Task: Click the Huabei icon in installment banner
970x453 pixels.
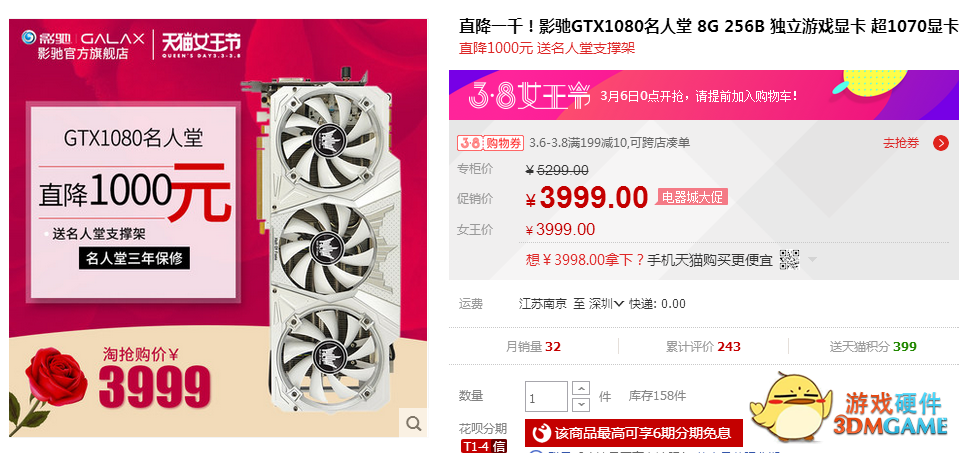Action: click(541, 433)
